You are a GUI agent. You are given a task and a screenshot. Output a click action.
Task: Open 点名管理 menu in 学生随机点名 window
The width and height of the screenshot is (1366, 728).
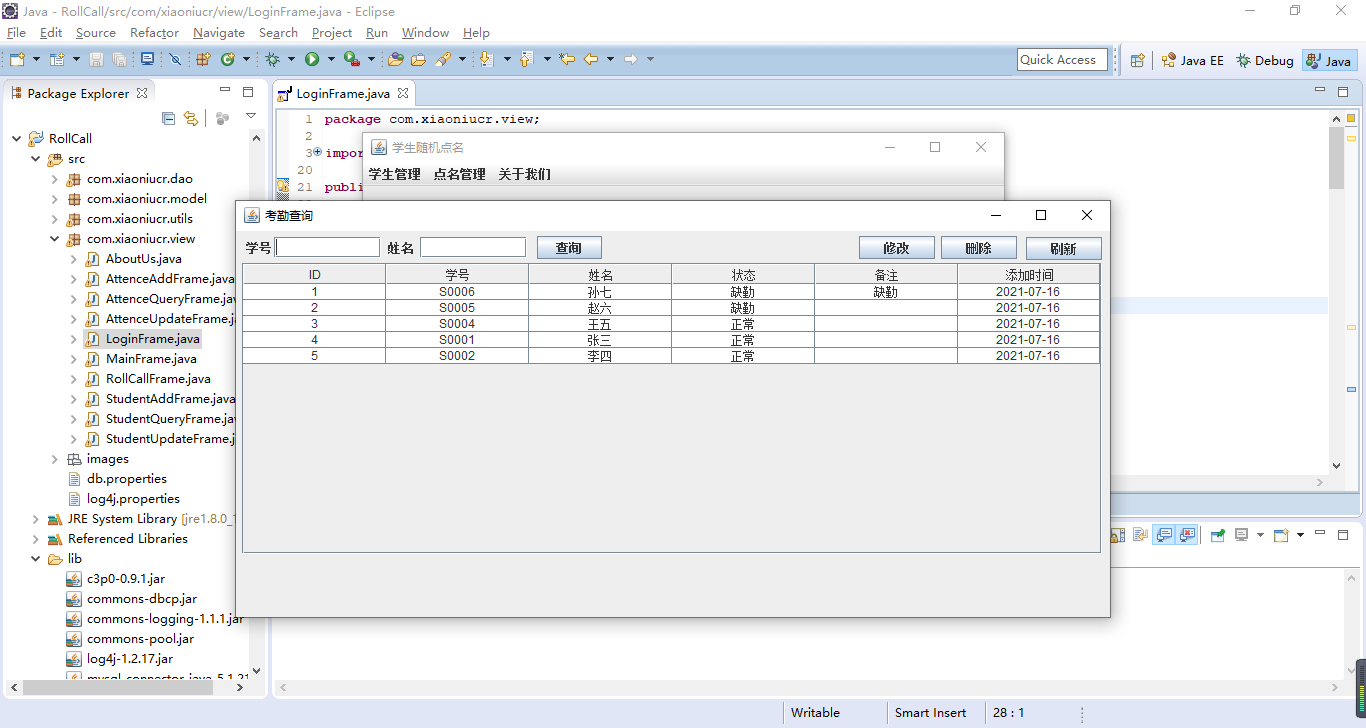[459, 174]
